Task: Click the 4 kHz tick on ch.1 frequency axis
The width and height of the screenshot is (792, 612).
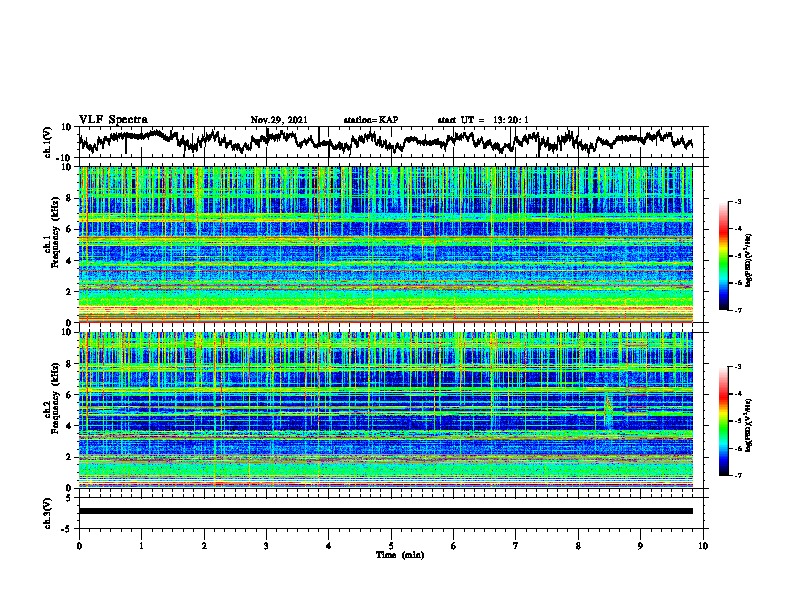Action: (70, 261)
